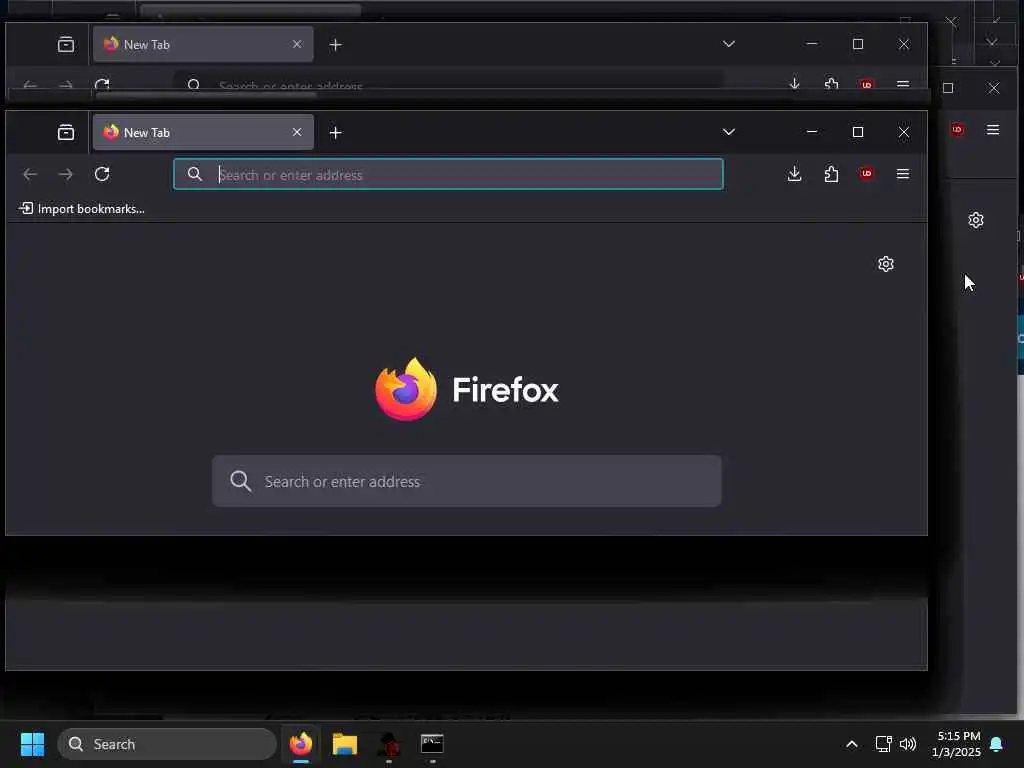Open the Windows Start menu
The width and height of the screenshot is (1024, 768).
(32, 744)
